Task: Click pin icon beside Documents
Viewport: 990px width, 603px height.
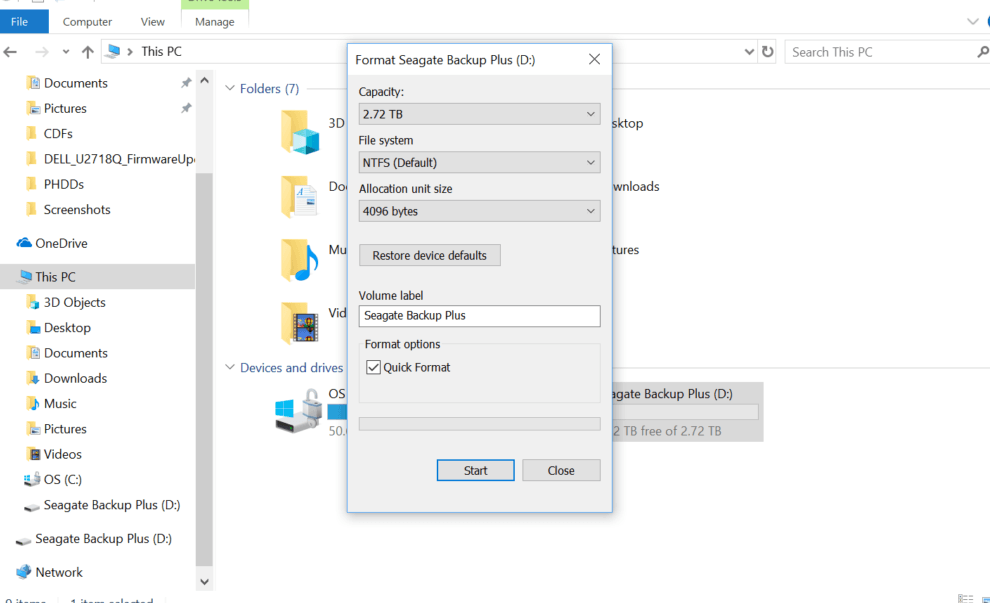Action: pos(186,83)
